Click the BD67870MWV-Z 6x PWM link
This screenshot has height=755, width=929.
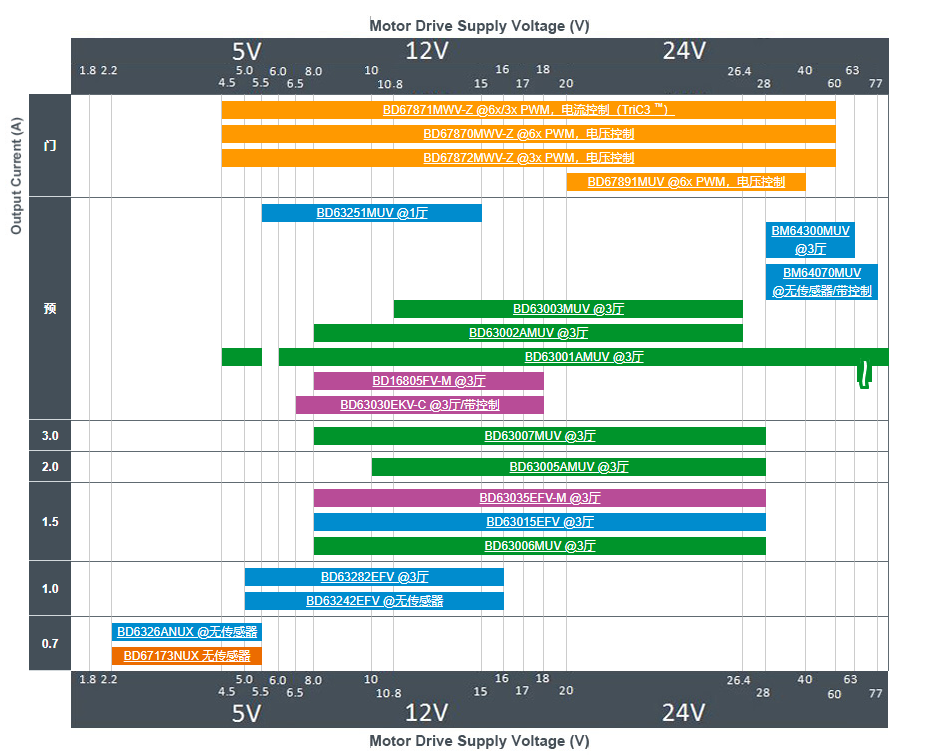click(x=528, y=134)
